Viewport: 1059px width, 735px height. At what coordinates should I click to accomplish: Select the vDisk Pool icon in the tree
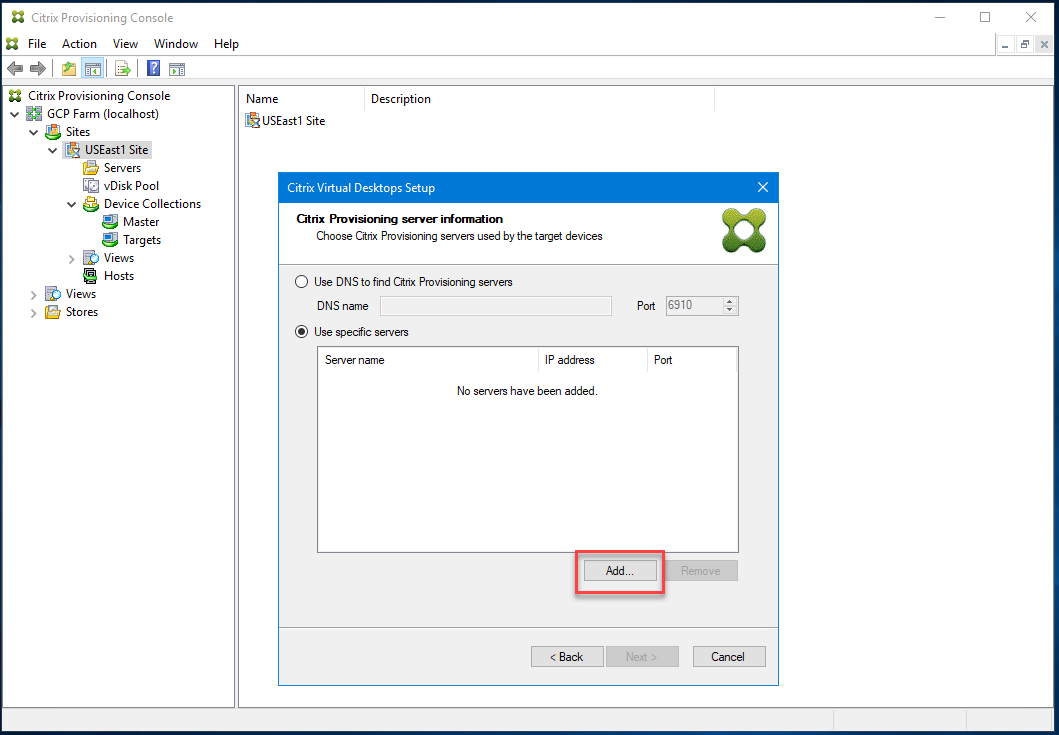(x=91, y=185)
